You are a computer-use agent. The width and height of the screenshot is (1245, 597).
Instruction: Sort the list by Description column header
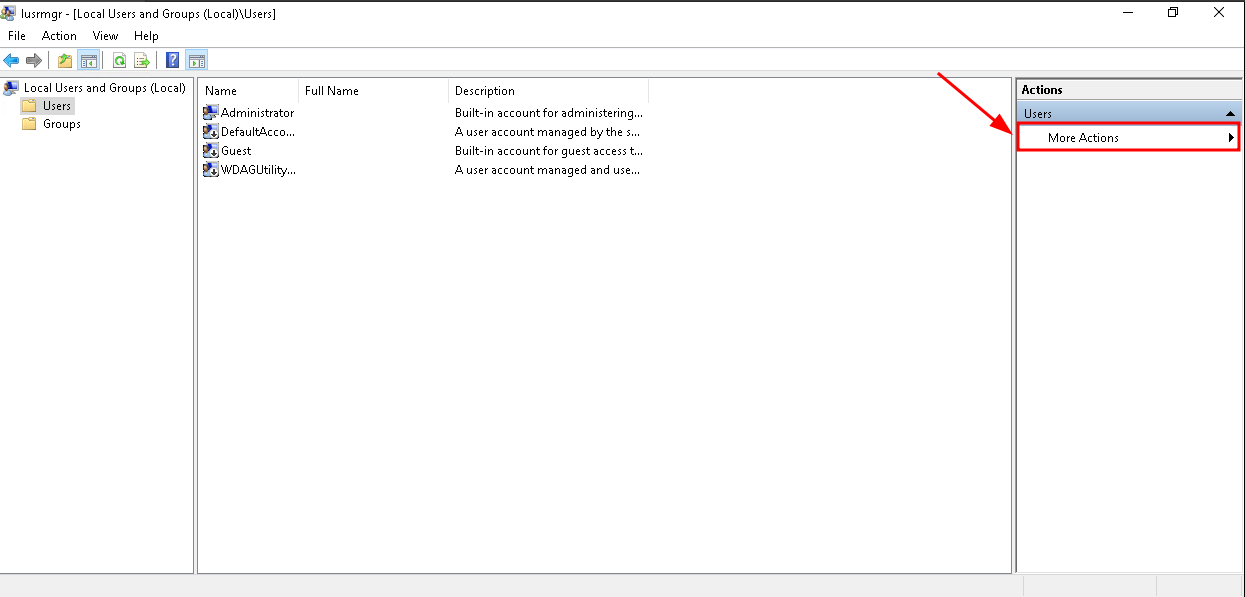pyautogui.click(x=547, y=91)
